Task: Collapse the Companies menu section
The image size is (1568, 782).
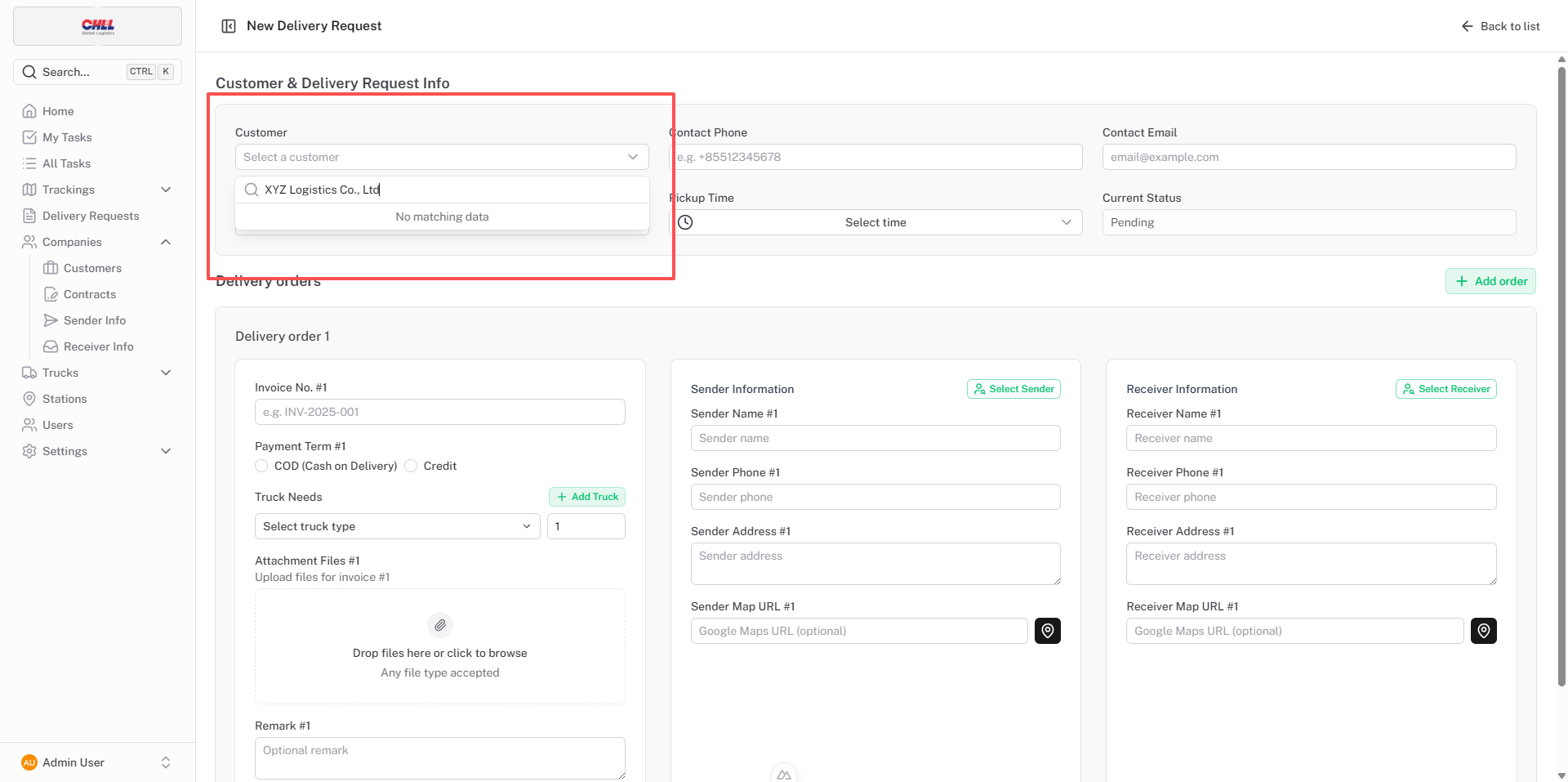Action: 166,242
